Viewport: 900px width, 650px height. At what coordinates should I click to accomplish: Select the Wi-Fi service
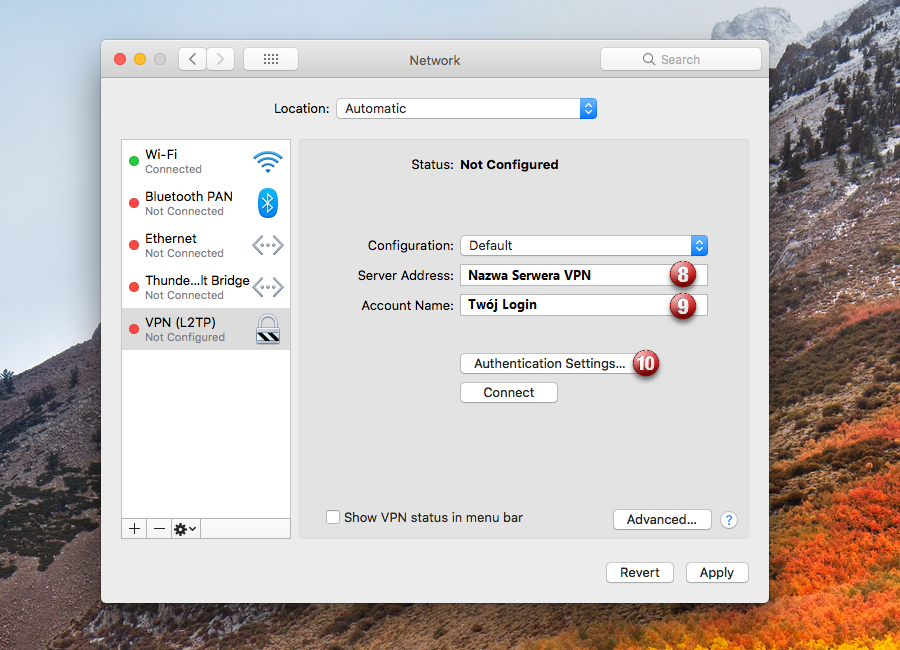point(206,161)
